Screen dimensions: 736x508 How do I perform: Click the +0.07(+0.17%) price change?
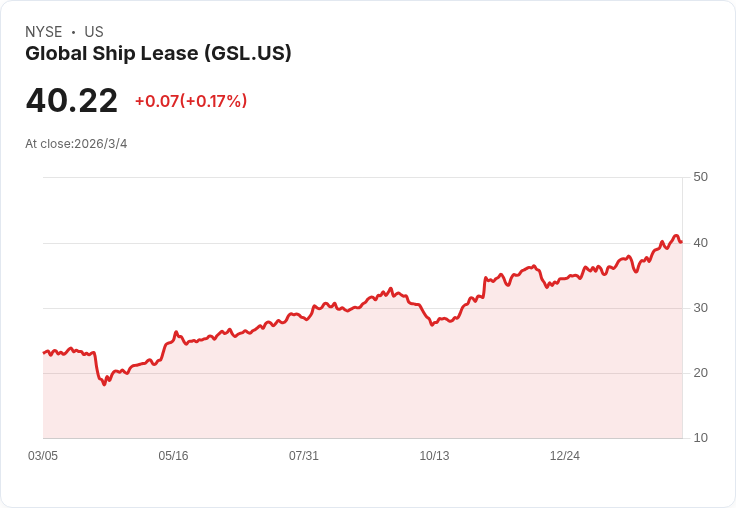click(x=191, y=101)
